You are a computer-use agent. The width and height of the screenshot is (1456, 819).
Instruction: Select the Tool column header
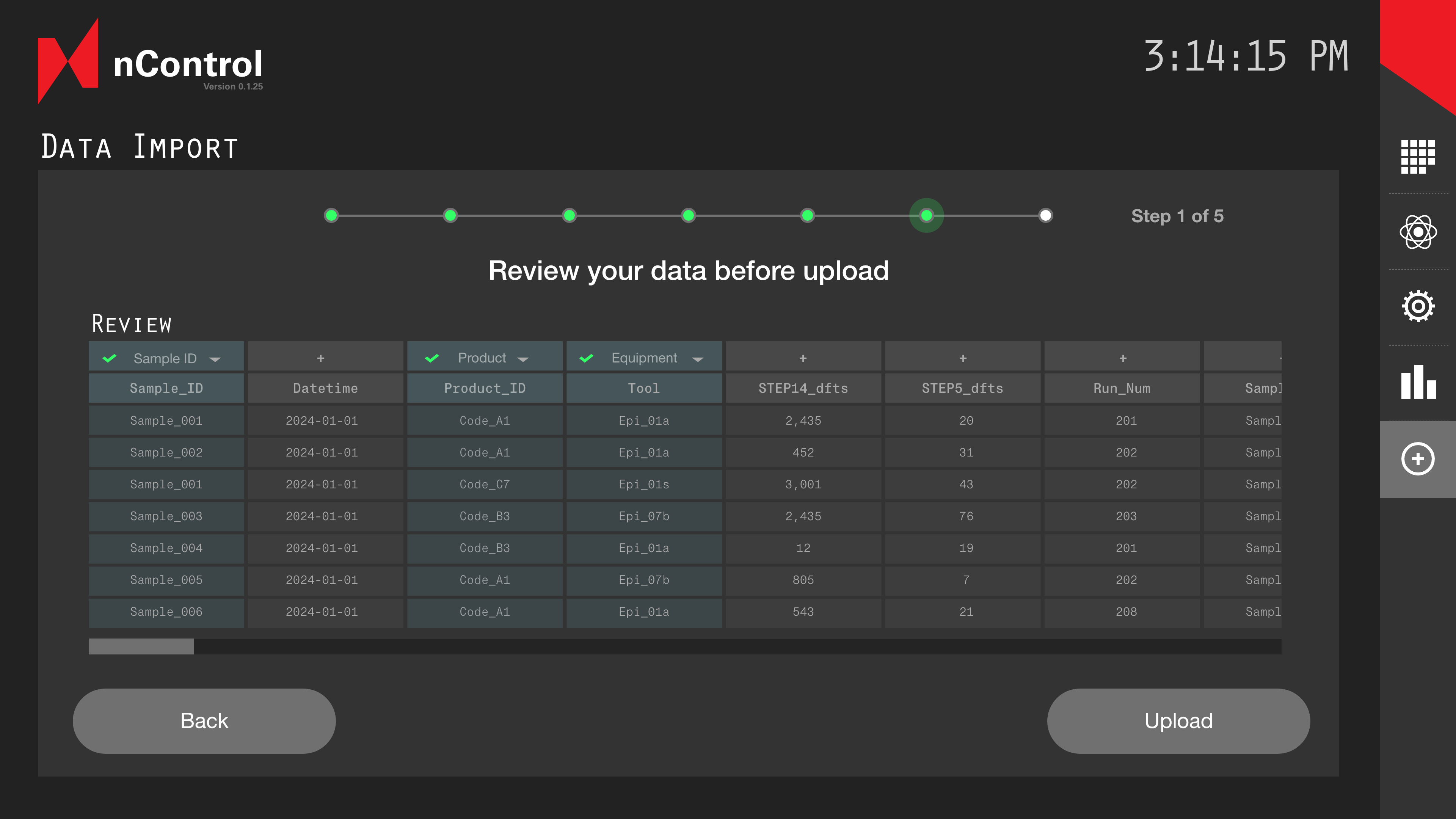pyautogui.click(x=644, y=388)
